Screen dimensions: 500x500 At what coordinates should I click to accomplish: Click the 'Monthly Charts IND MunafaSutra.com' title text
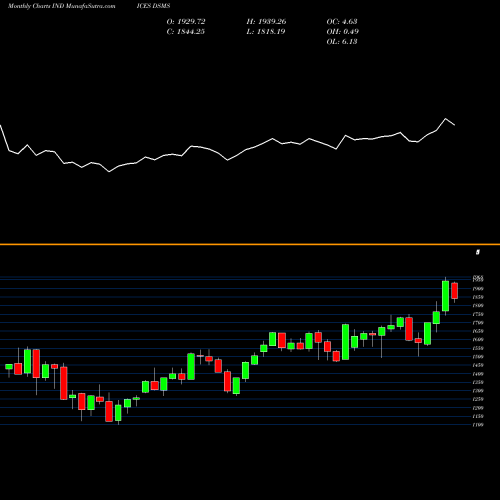click(x=62, y=6)
